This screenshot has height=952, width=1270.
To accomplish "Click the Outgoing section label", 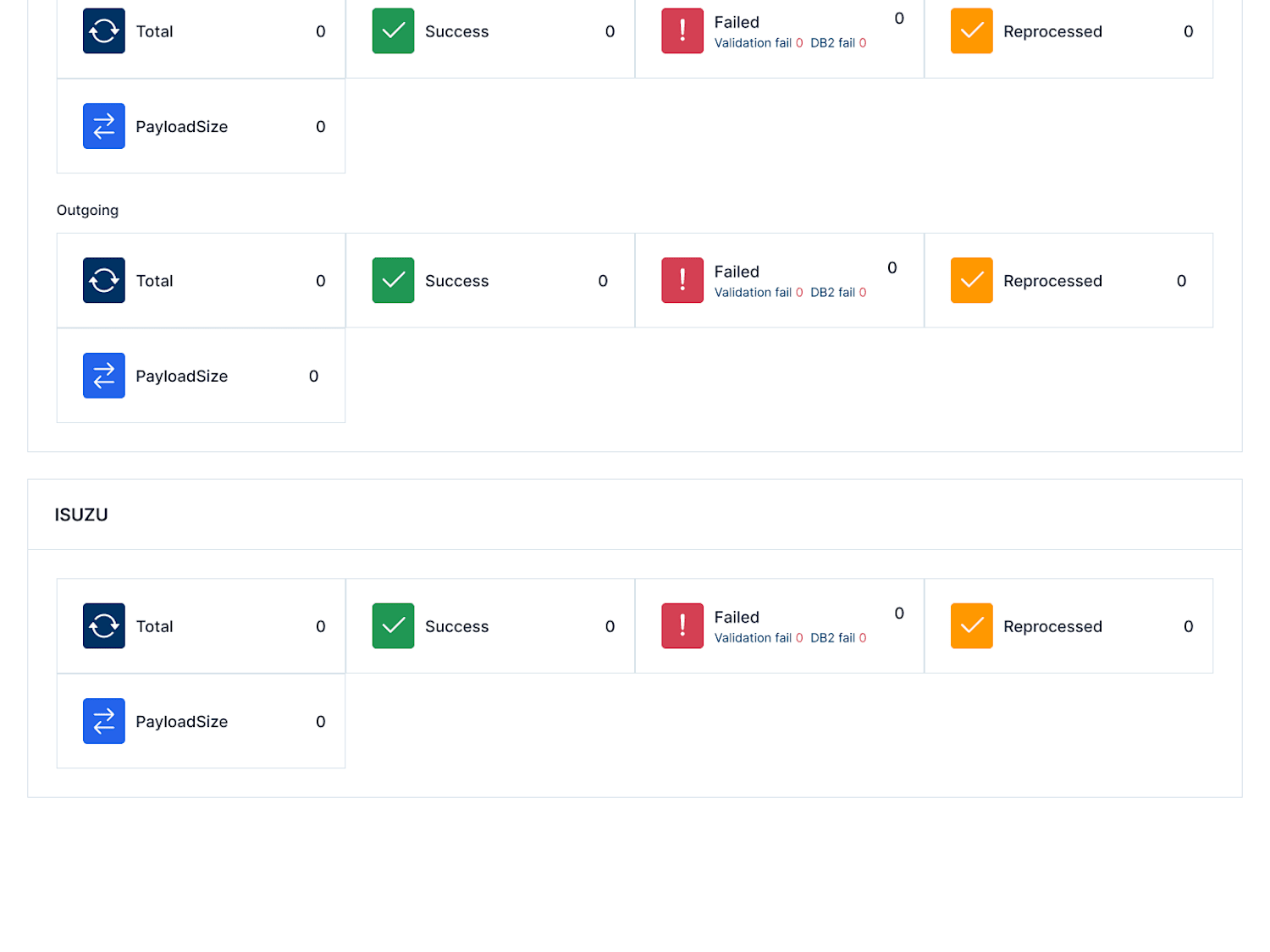I will tap(87, 210).
